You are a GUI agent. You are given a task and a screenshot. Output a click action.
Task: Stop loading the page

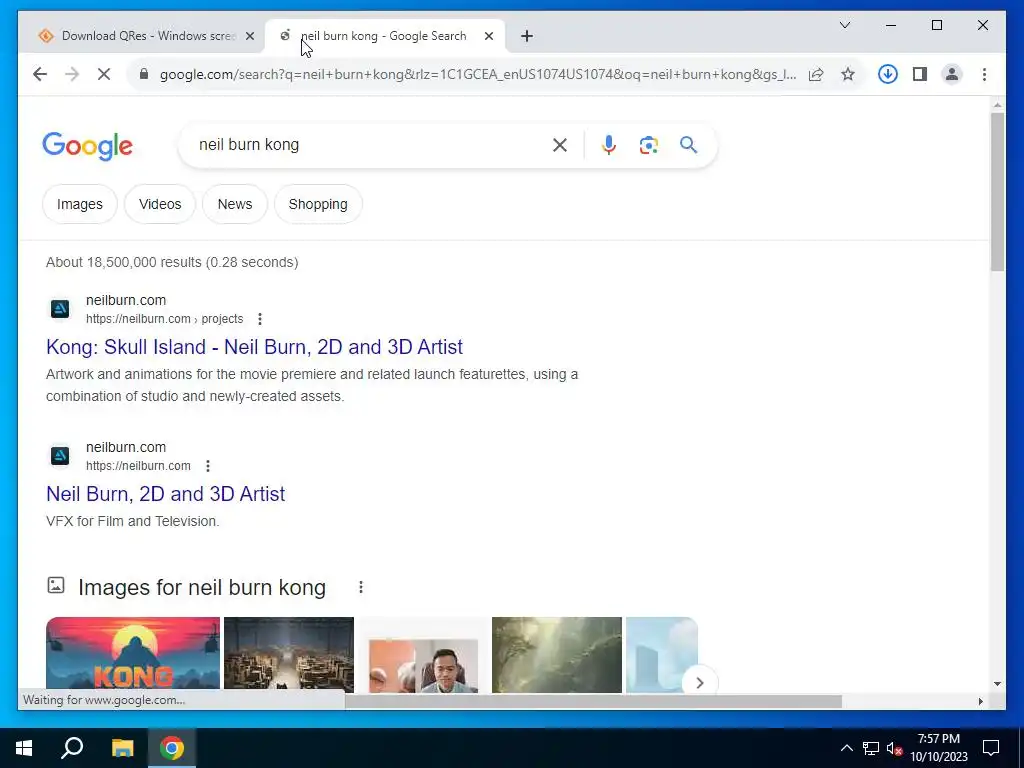104,74
